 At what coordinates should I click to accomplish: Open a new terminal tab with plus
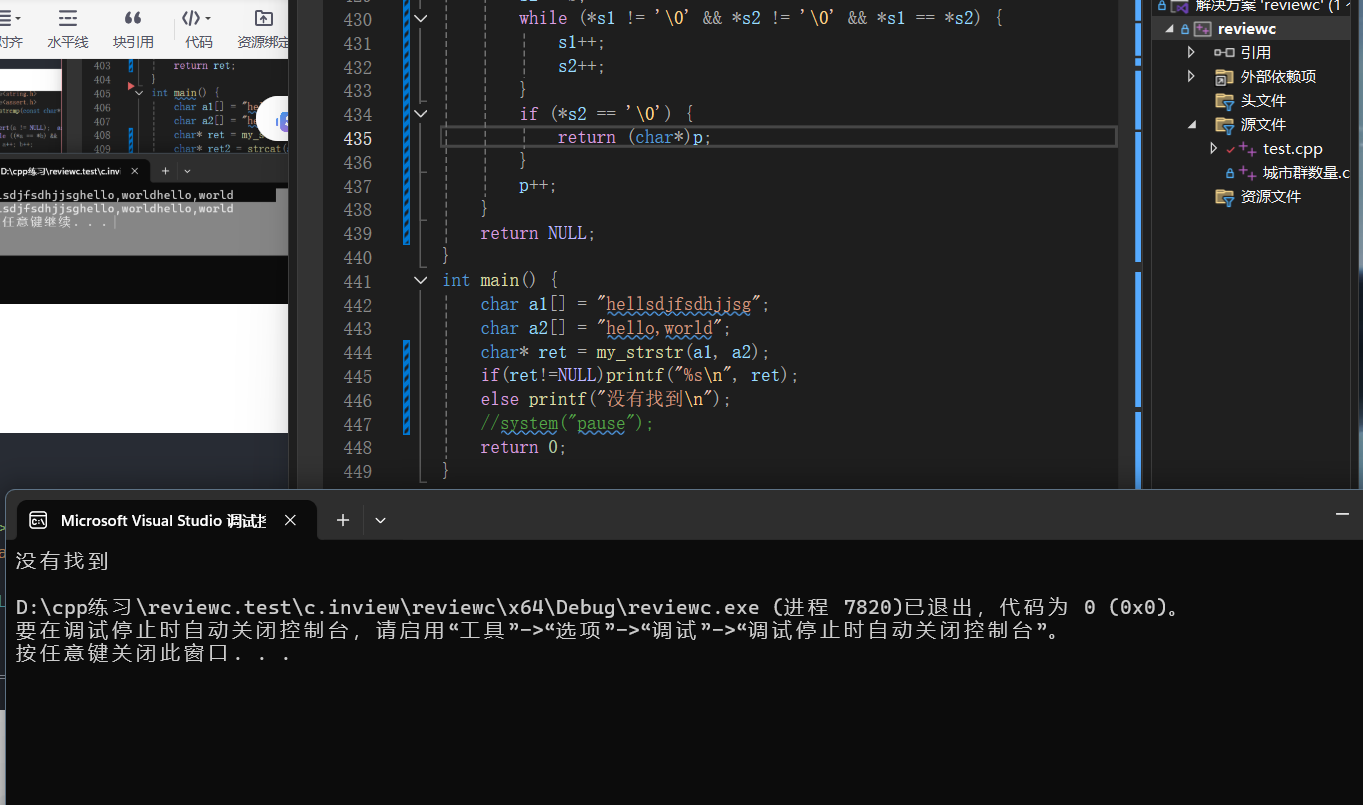click(x=342, y=520)
